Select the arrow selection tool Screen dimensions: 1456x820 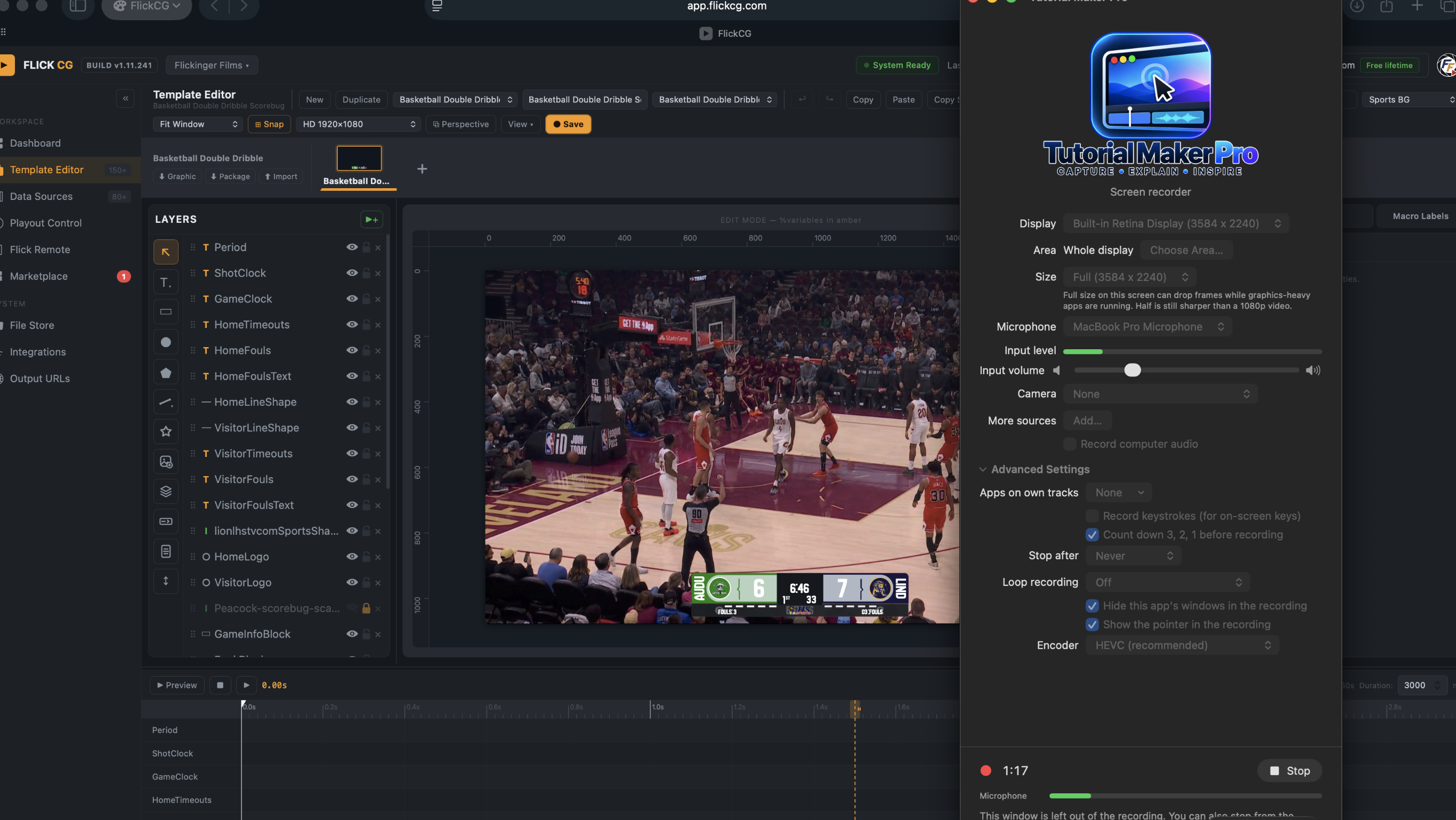pos(166,252)
